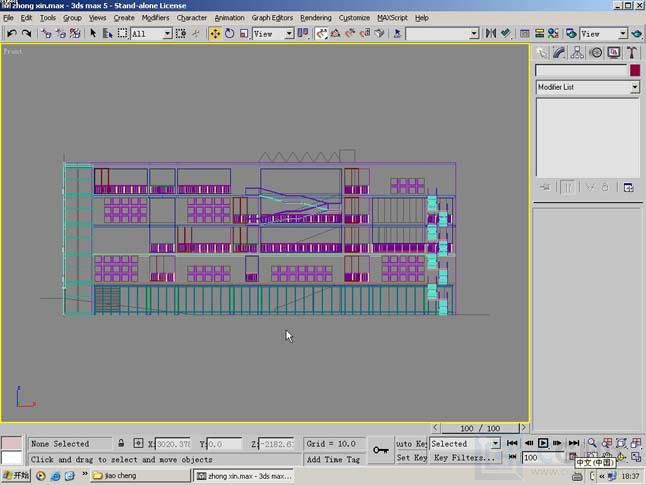Open the MAXScript menu
This screenshot has height=485, width=646.
tap(392, 18)
